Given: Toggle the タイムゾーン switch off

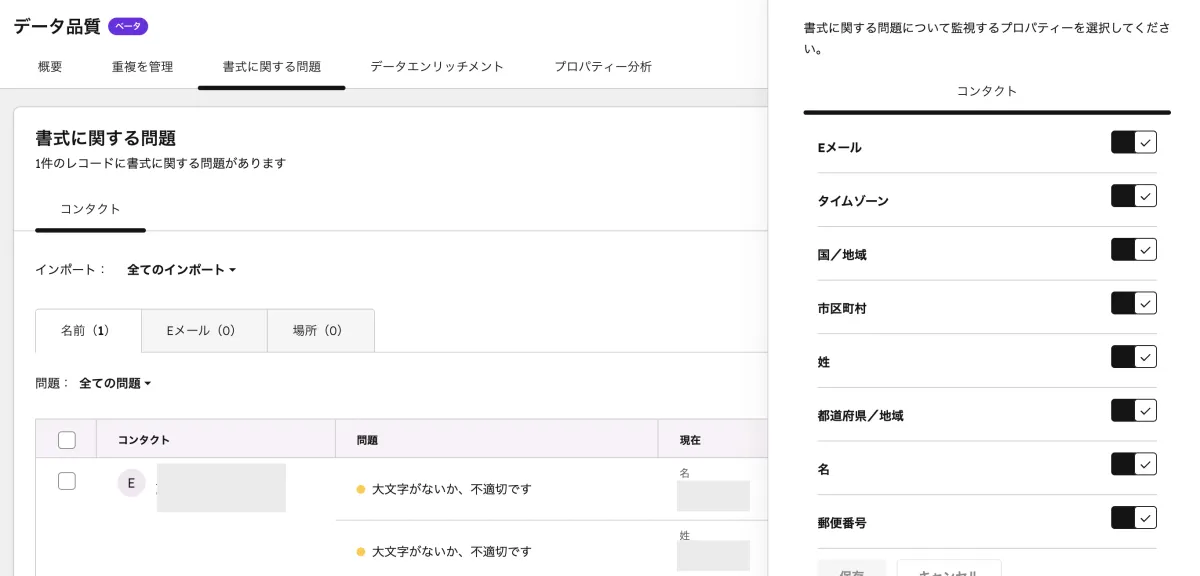Looking at the screenshot, I should (1133, 196).
